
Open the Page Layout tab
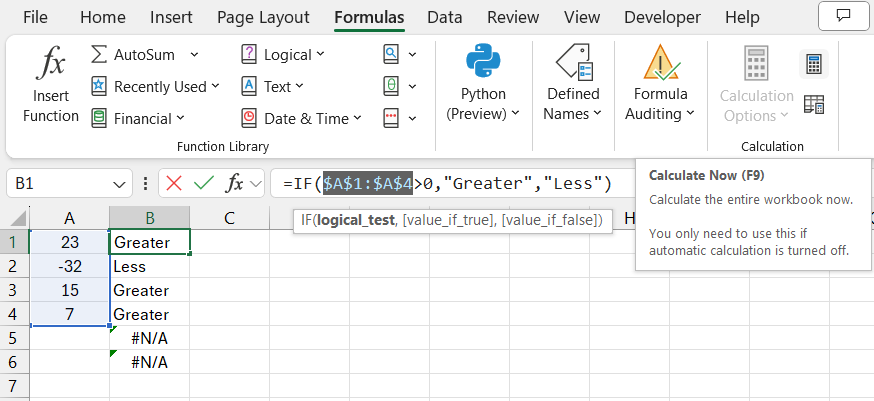click(263, 17)
